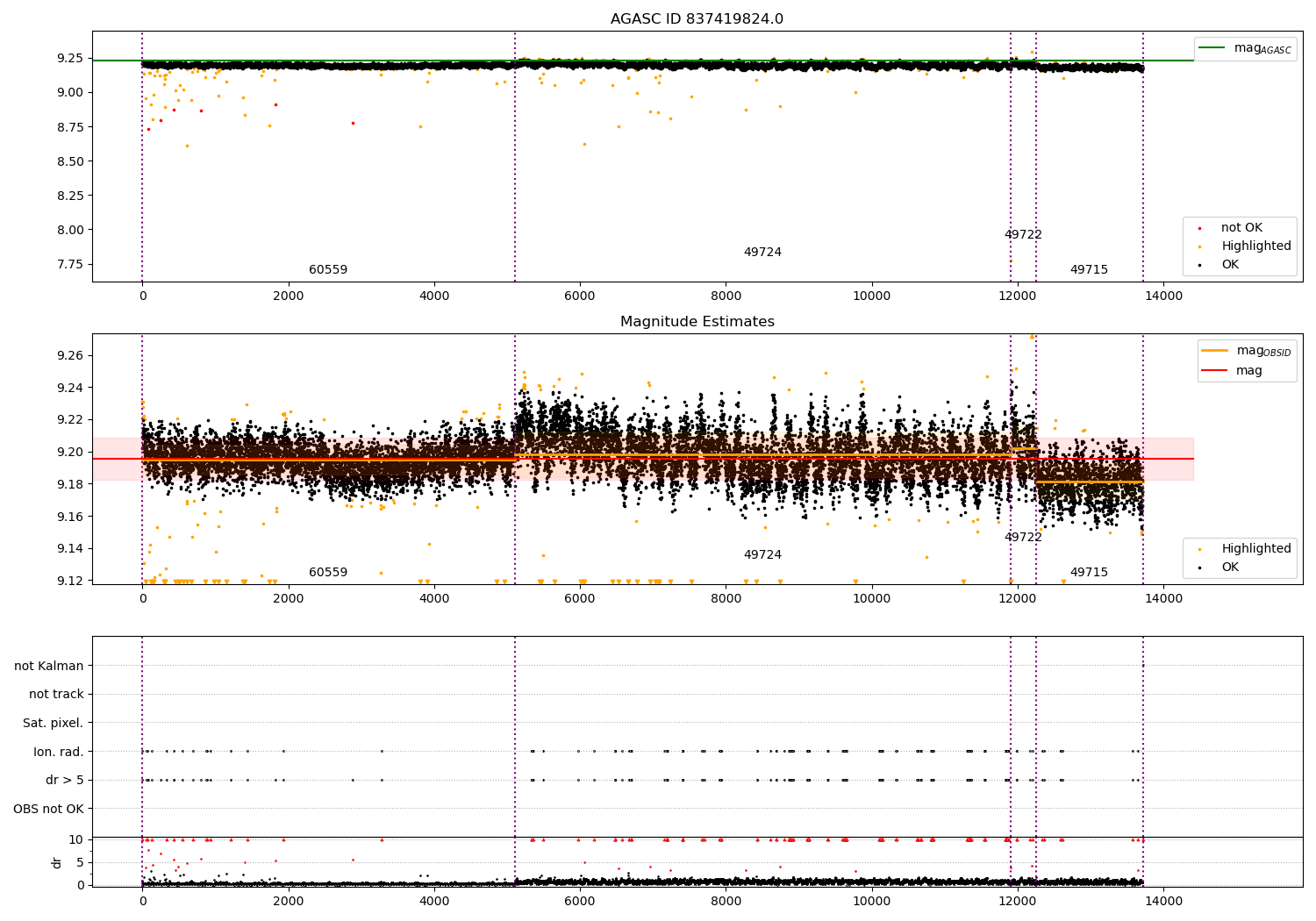
Task: Click the dr axis tick labeled 5
Action: click(x=80, y=863)
